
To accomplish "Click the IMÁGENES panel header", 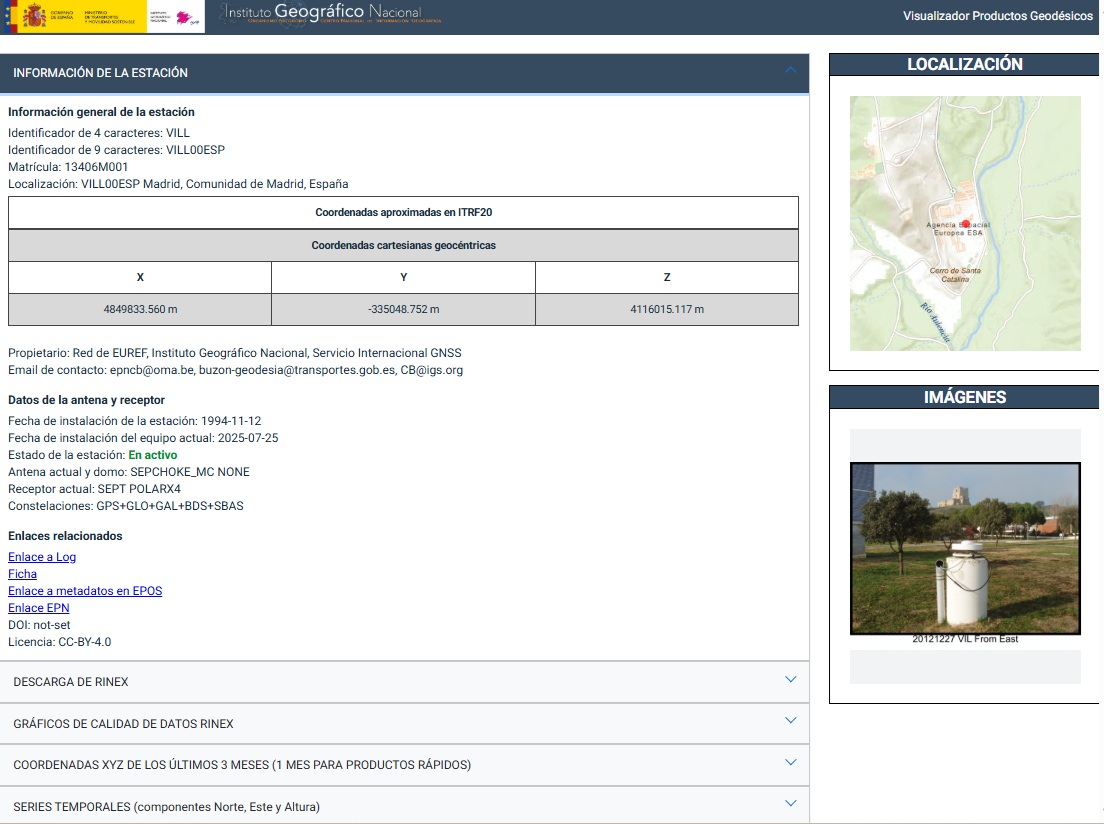I will pos(964,397).
